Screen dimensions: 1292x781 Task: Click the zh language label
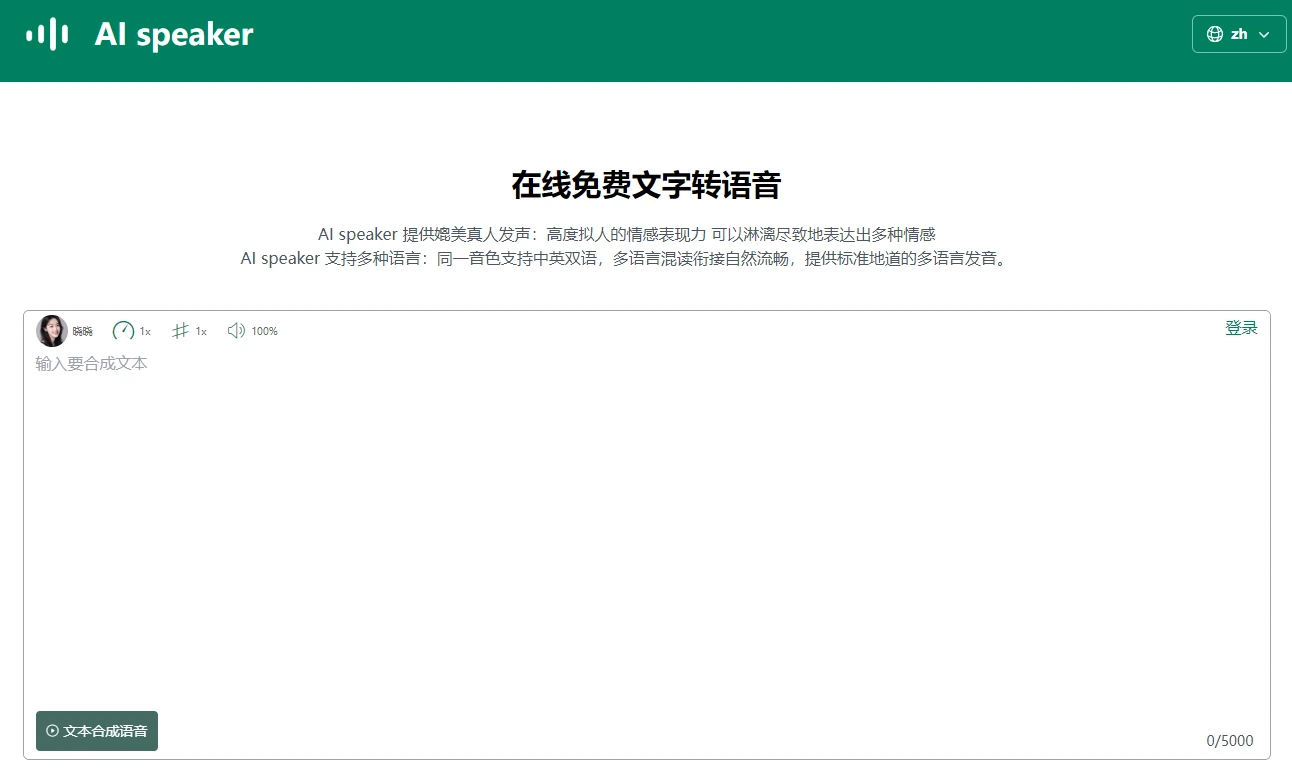coord(1239,34)
